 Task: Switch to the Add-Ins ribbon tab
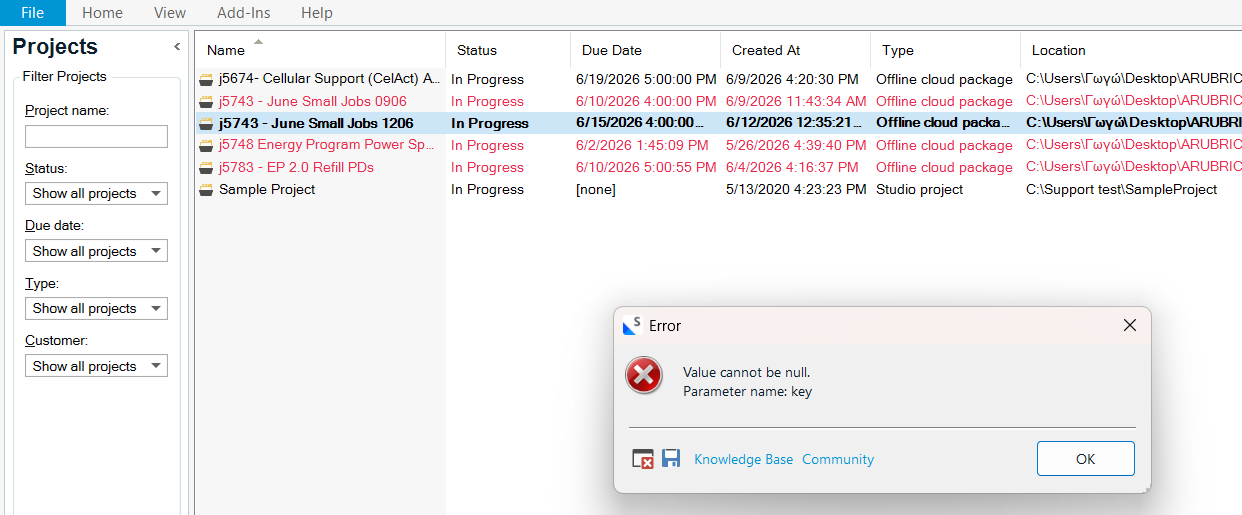(243, 13)
